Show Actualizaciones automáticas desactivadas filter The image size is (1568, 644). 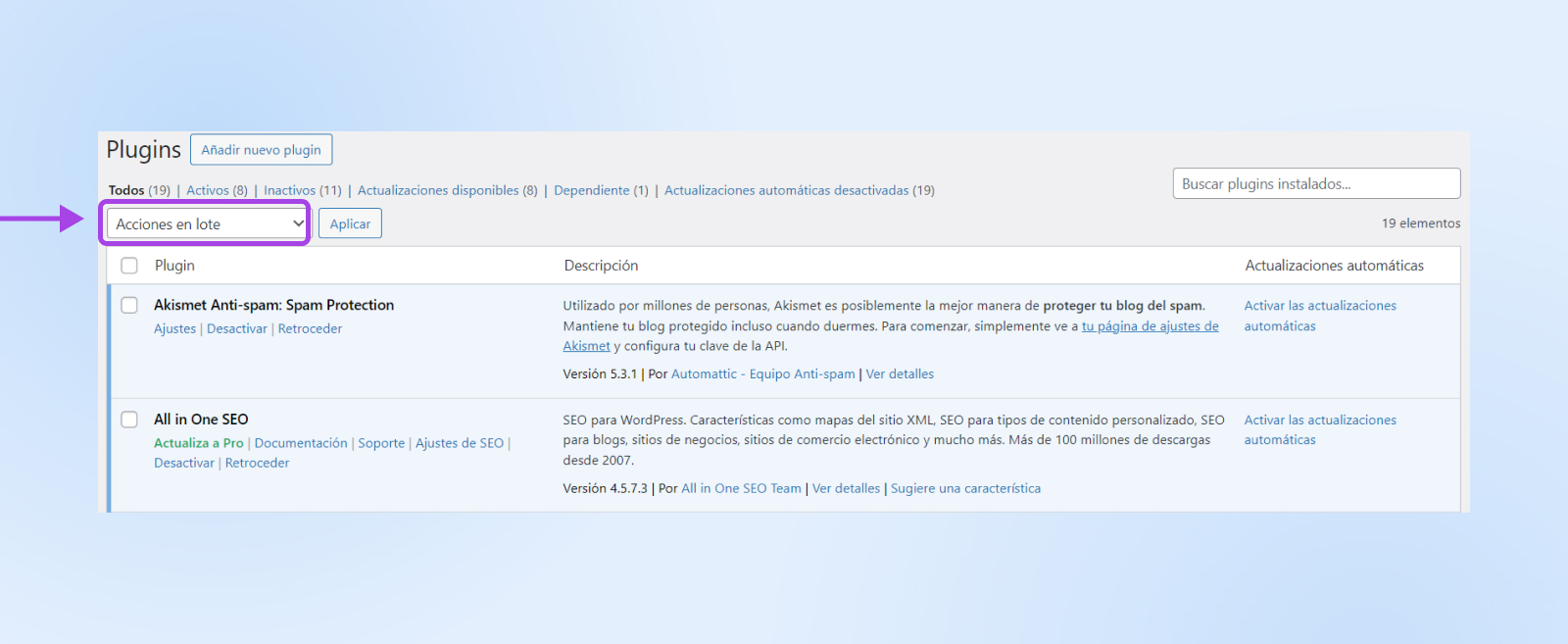pos(786,191)
